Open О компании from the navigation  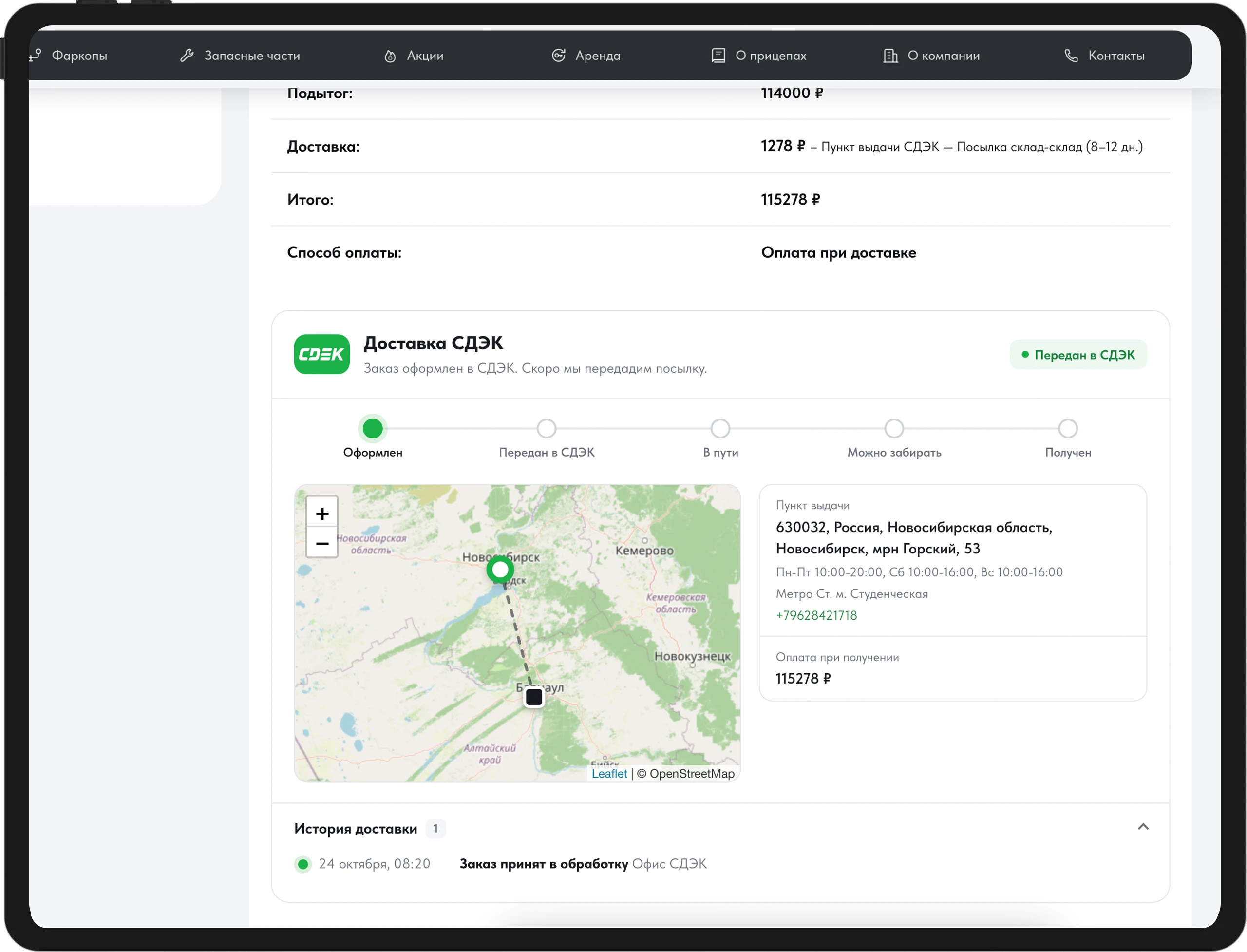click(x=944, y=56)
